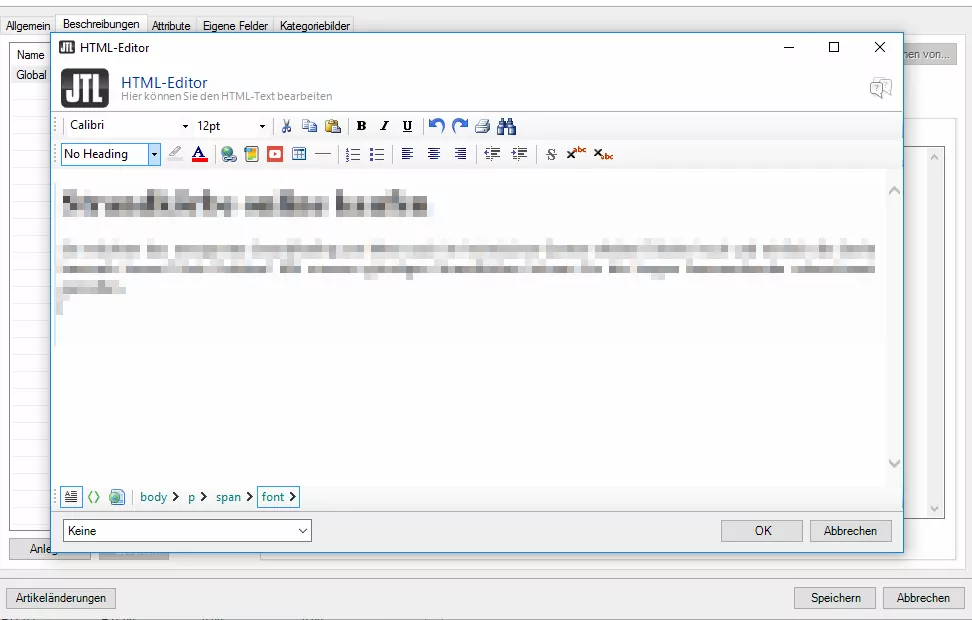972x620 pixels.
Task: Click the up arrow of the editor scrollbar
Action: tap(894, 191)
